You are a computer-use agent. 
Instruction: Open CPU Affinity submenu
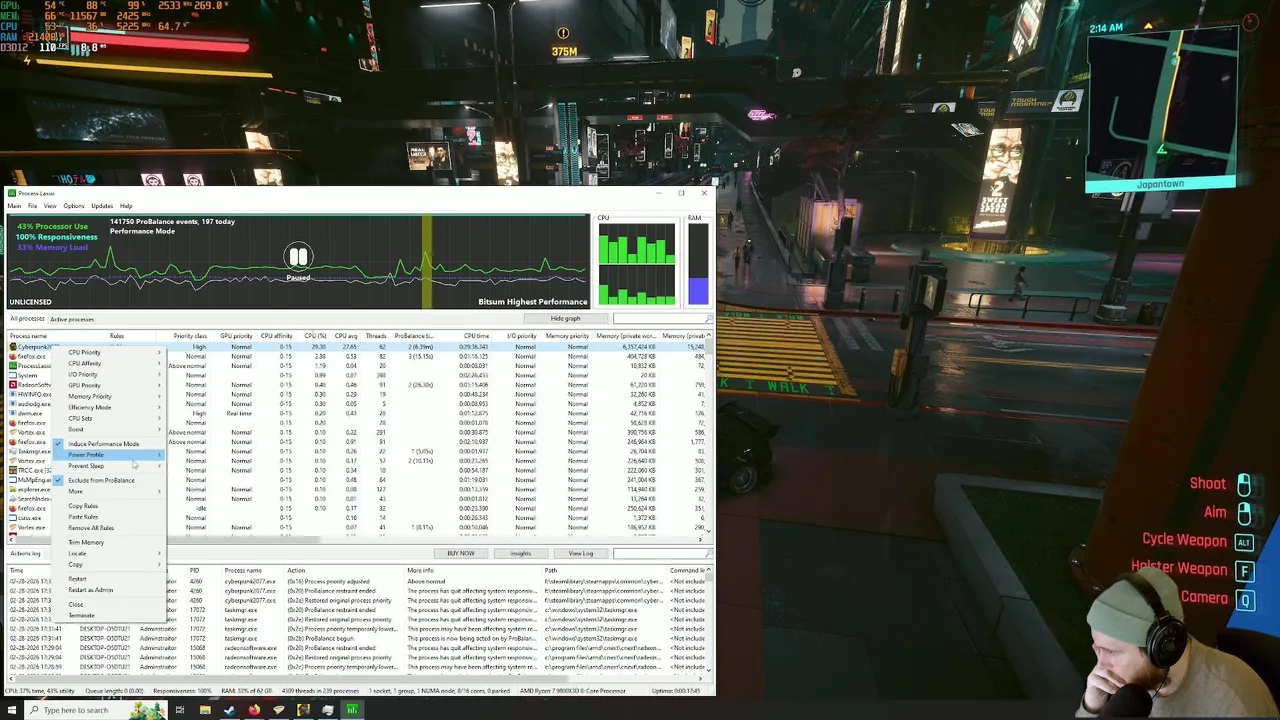coord(110,363)
